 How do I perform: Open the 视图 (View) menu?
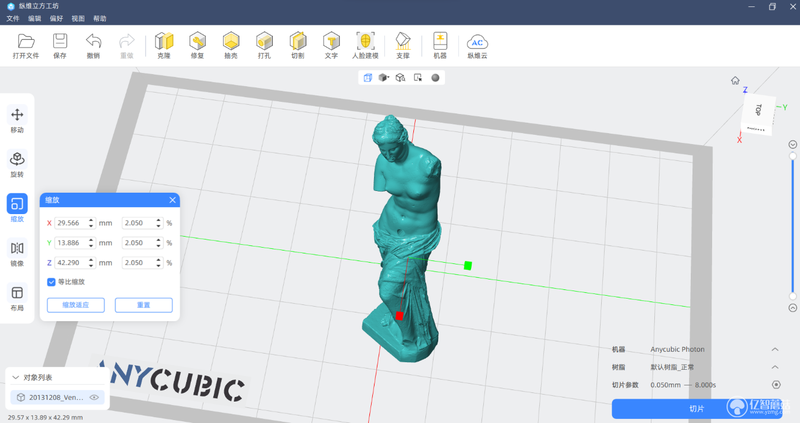[x=78, y=18]
